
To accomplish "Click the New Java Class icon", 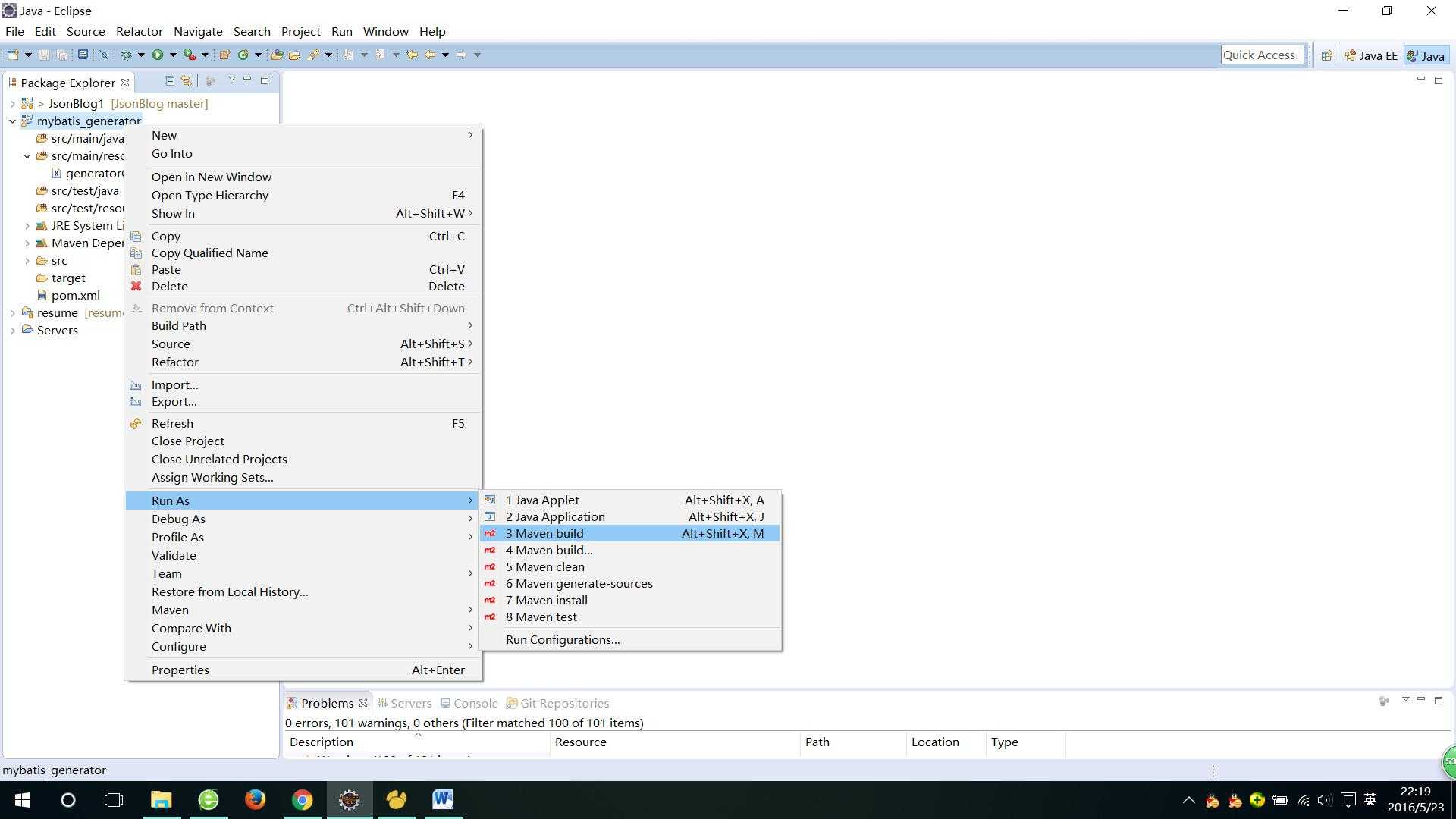I will coord(243,55).
